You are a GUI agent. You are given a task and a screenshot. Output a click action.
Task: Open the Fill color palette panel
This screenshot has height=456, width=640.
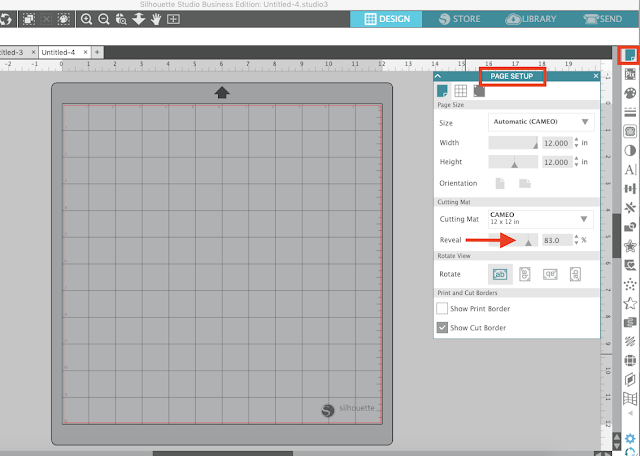point(630,93)
